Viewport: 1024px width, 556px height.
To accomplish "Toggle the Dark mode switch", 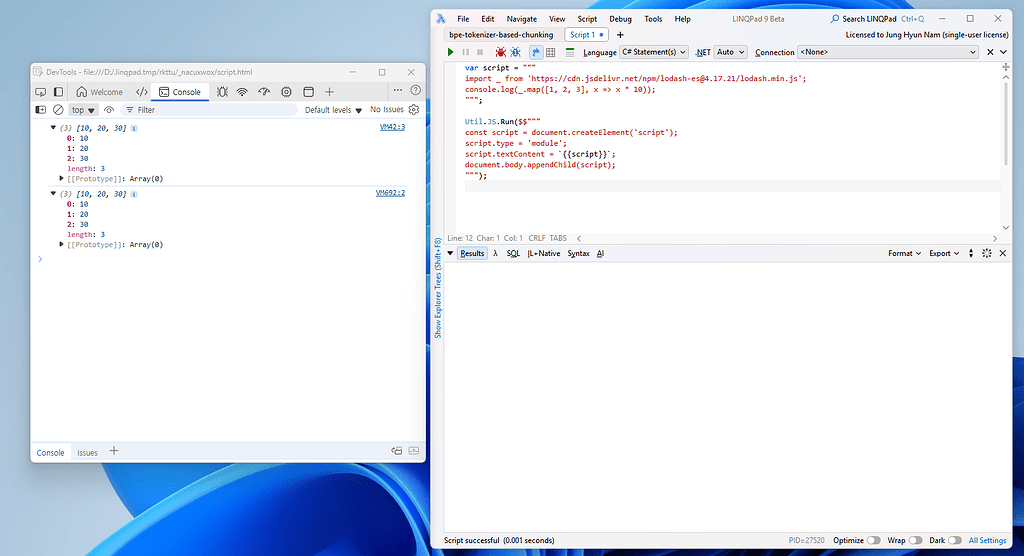I will click(955, 540).
